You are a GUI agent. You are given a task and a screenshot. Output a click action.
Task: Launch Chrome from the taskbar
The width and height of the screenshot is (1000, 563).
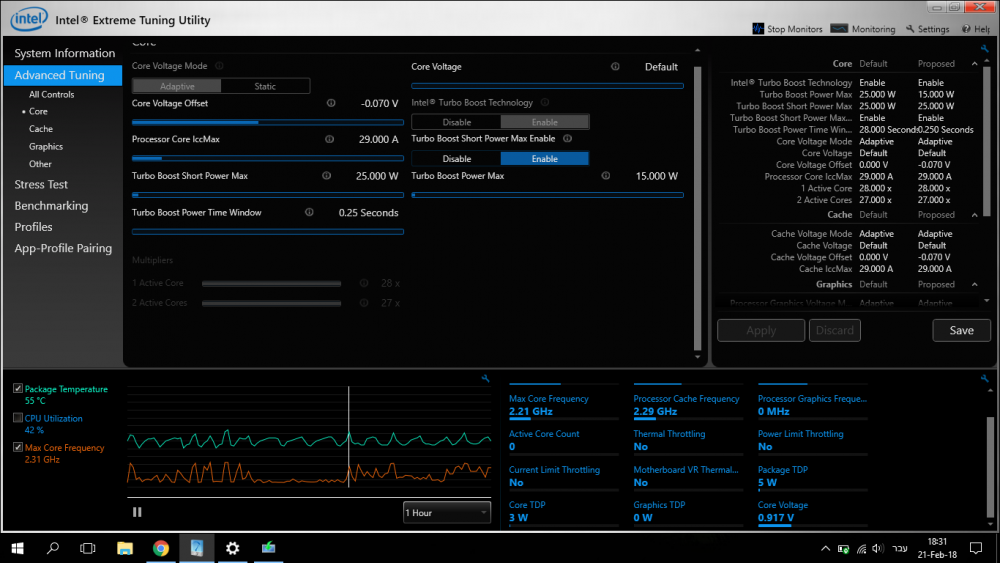coord(161,548)
